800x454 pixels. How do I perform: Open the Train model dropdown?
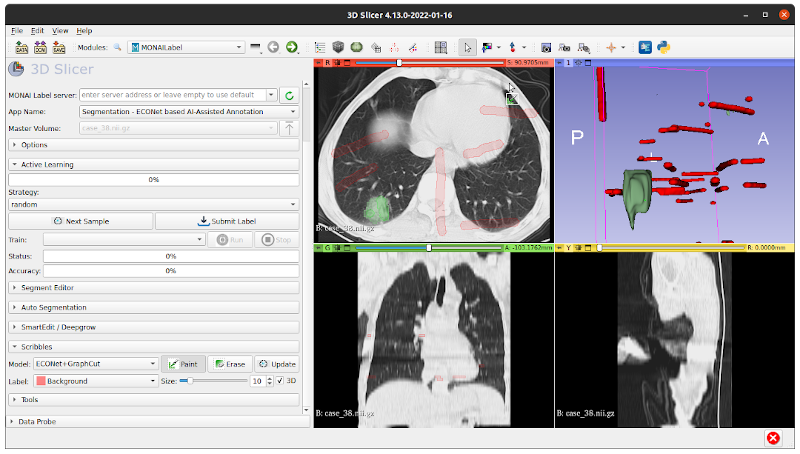124,239
